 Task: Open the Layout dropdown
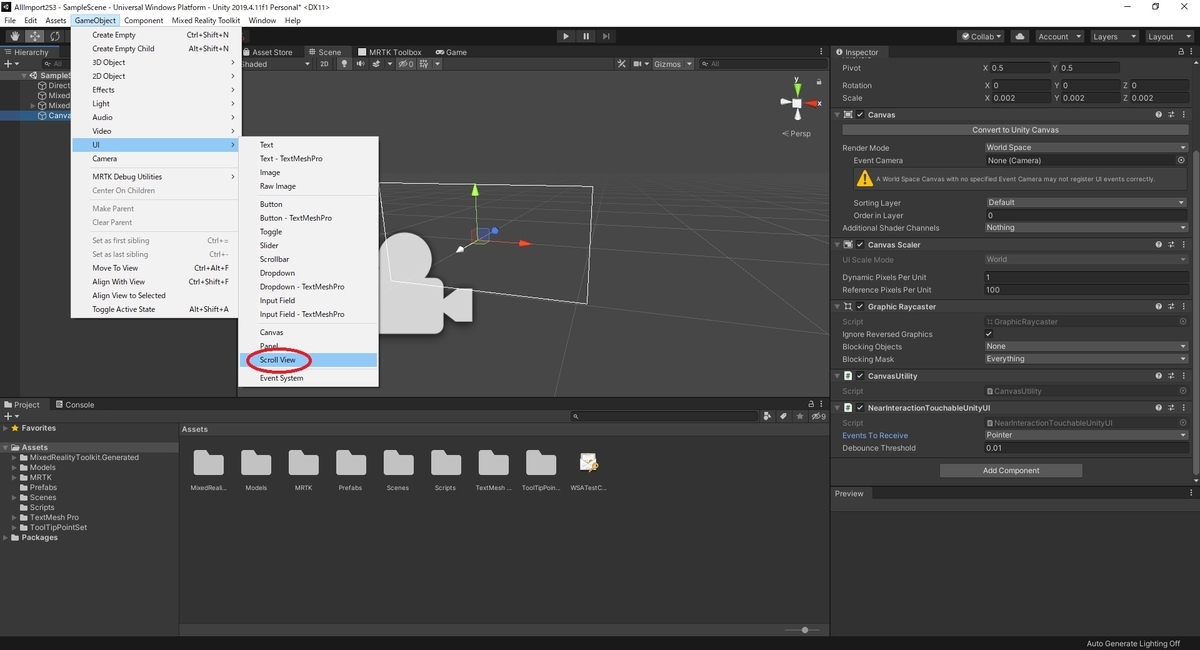point(1168,36)
